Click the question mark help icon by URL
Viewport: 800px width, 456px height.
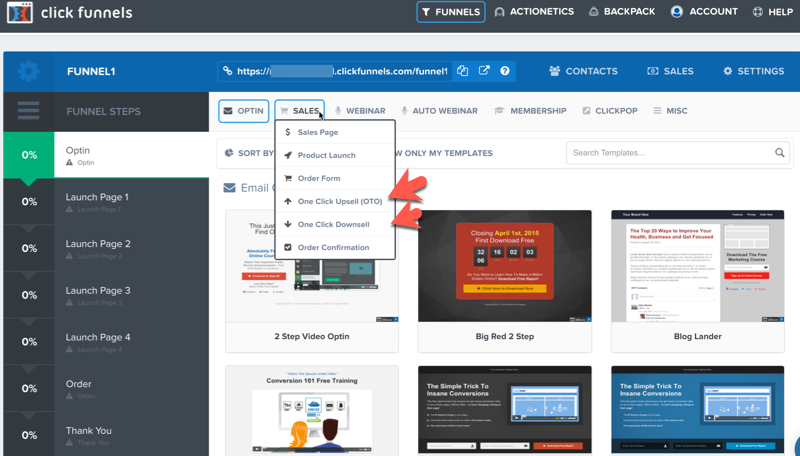tap(505, 71)
